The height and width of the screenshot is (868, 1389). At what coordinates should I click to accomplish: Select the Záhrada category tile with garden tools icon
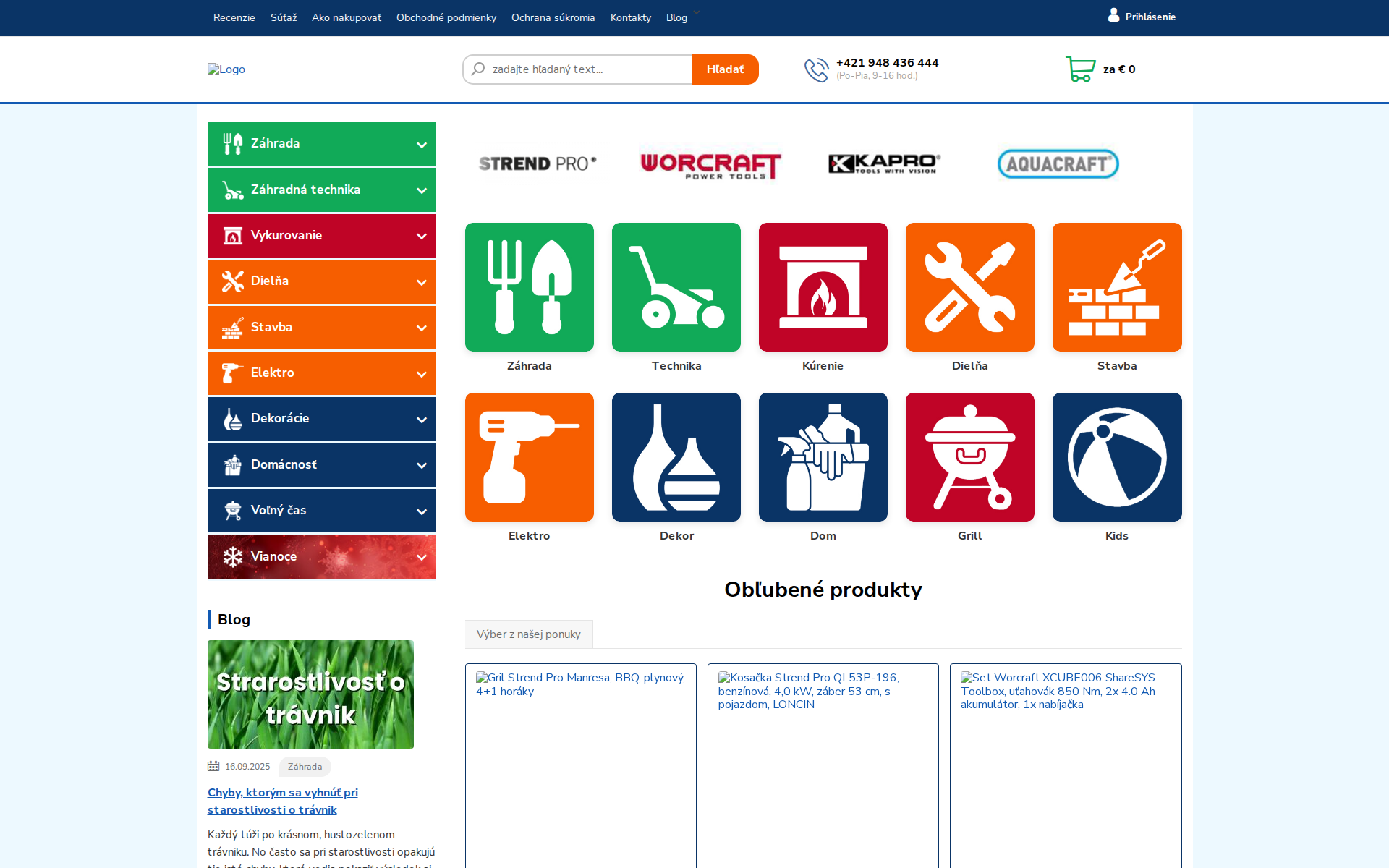point(529,286)
